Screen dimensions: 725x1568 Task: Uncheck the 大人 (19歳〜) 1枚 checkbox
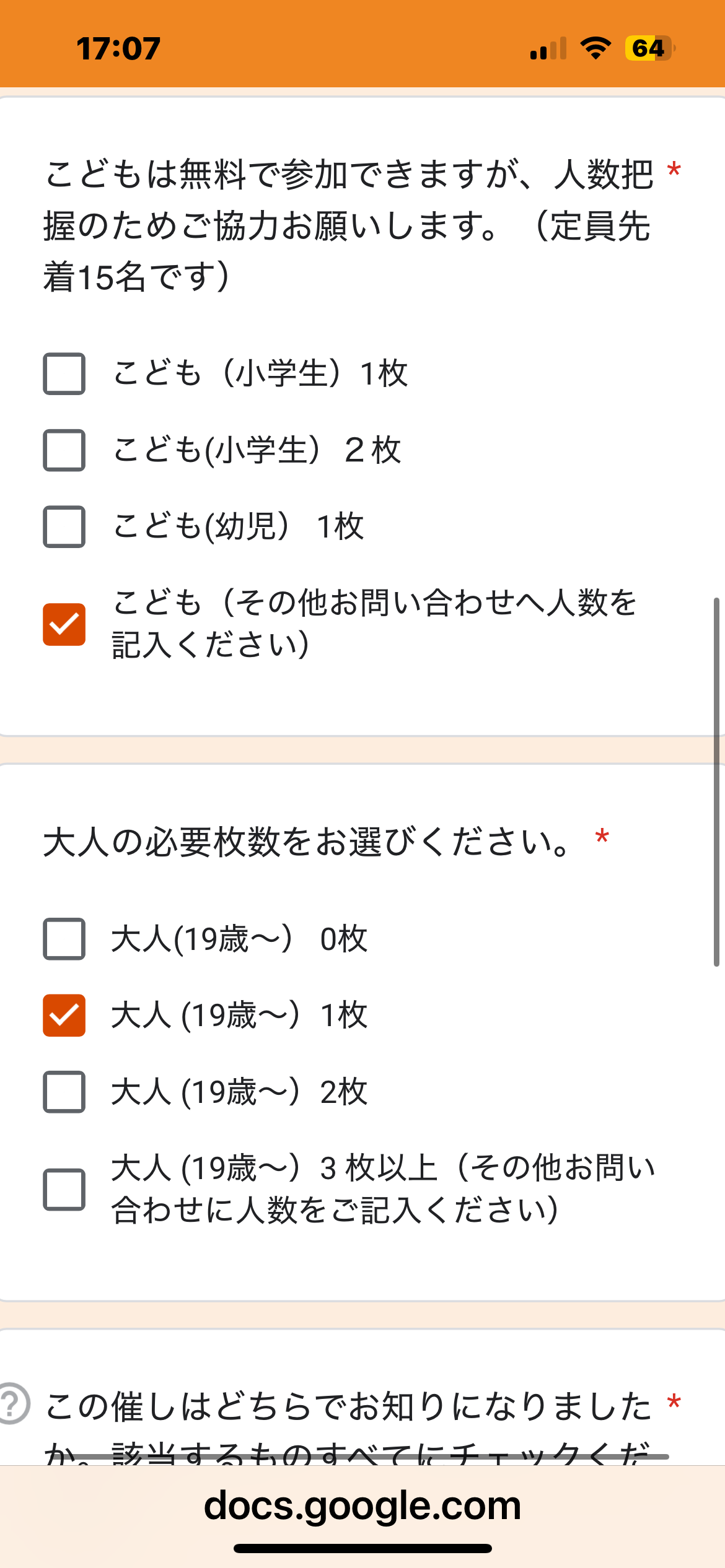click(x=64, y=1016)
